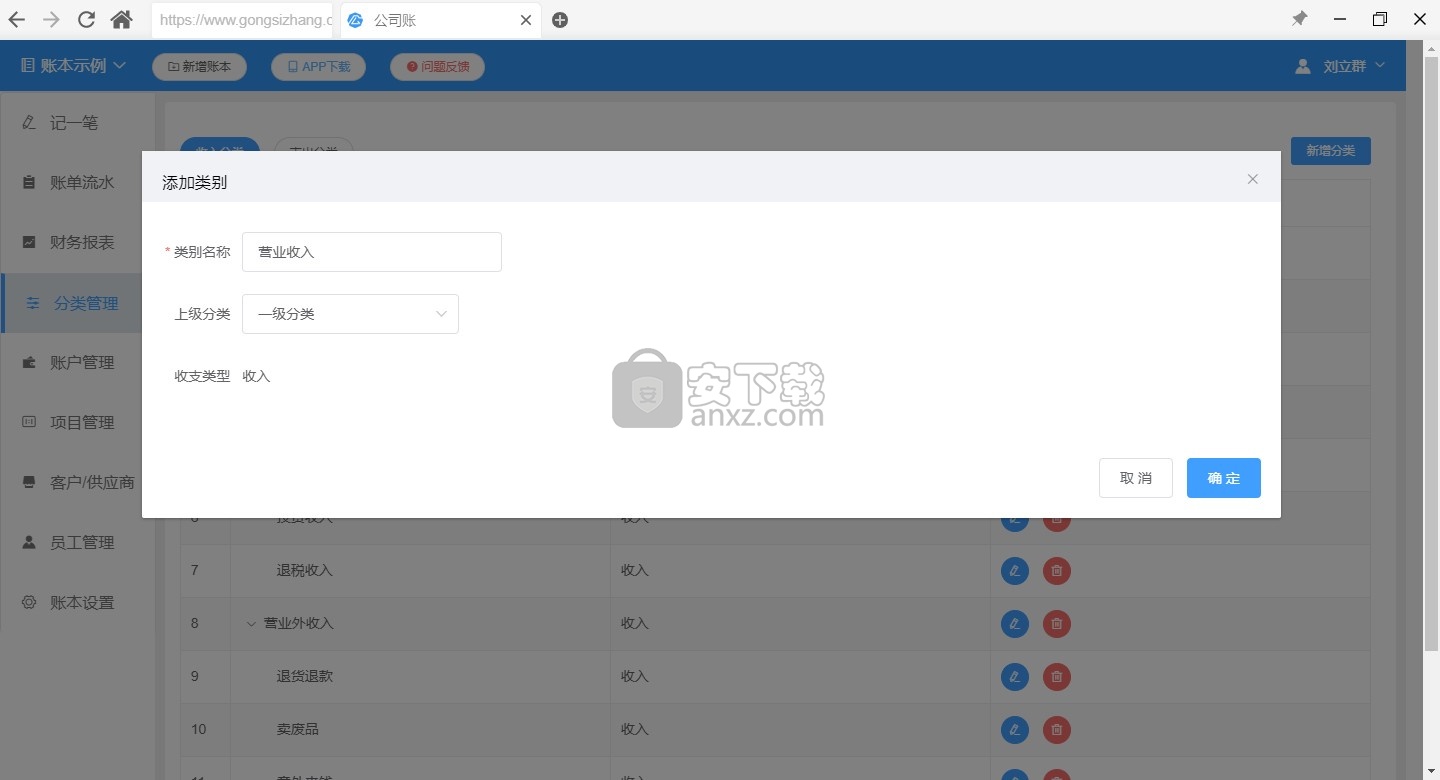Click the pin icon in title bar
Viewport: 1440px width, 780px height.
point(1299,19)
